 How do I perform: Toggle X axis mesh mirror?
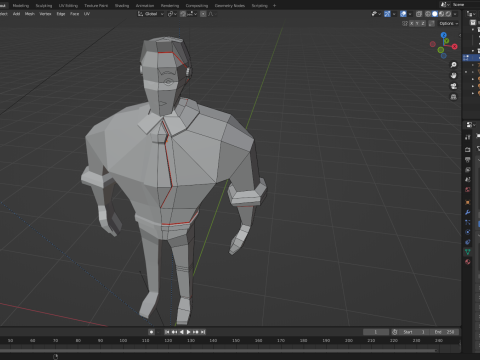(x=411, y=23)
